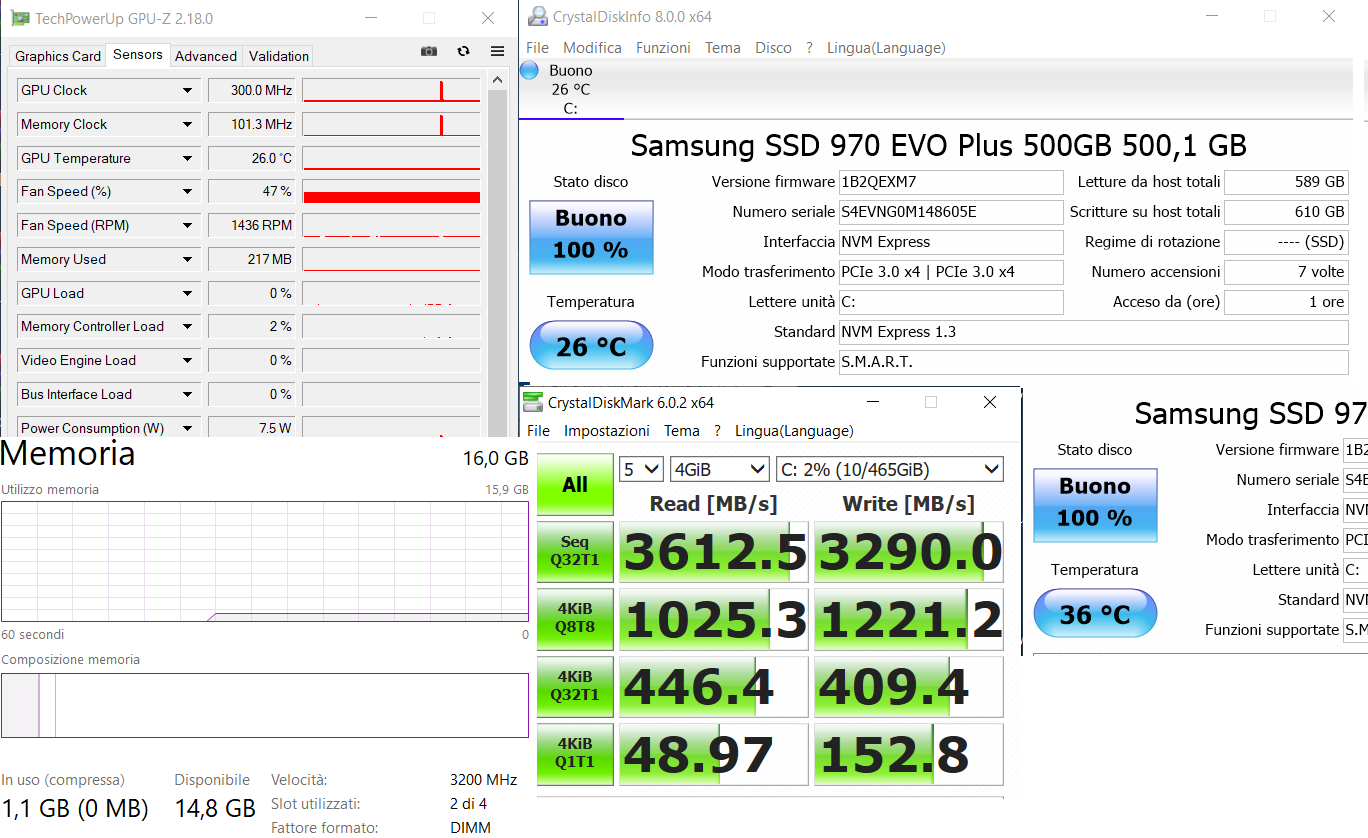Click the 610 GB Scritture su host value
The width and height of the screenshot is (1368, 838).
[1286, 212]
